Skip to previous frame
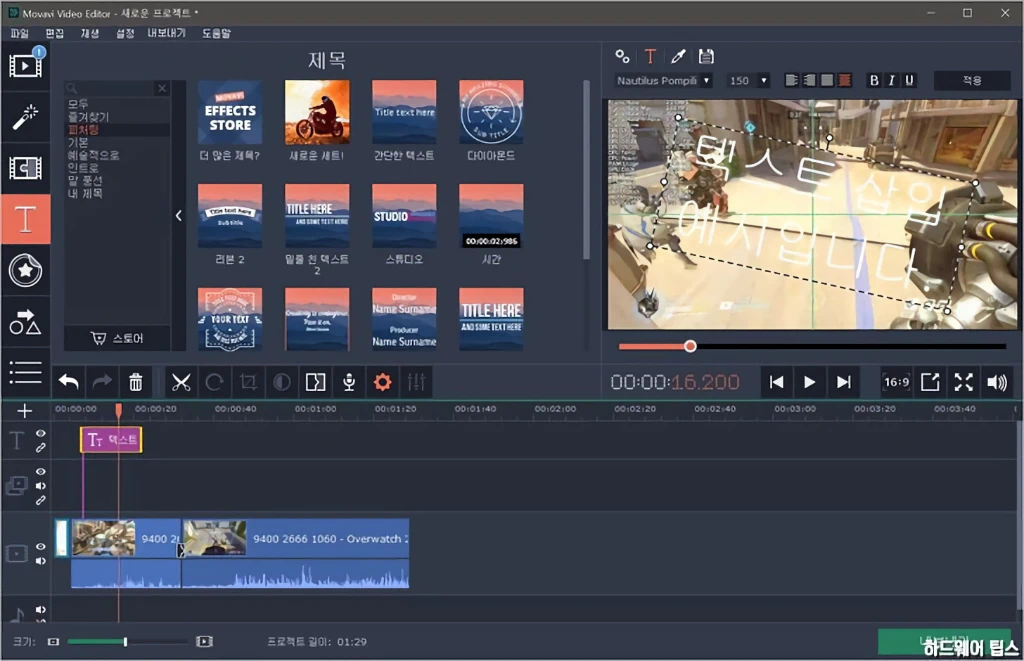Screen dimensions: 1024x661 click(776, 382)
